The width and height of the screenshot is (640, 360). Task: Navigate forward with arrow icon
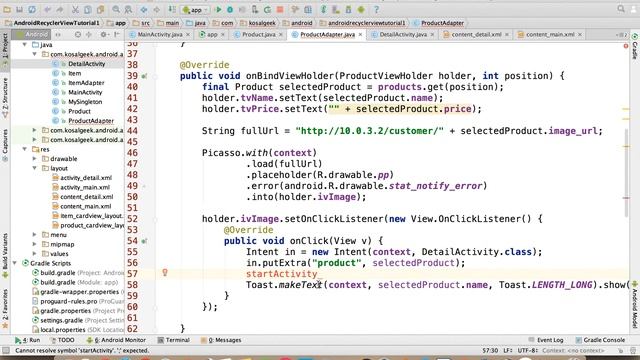pyautogui.click(x=156, y=9)
